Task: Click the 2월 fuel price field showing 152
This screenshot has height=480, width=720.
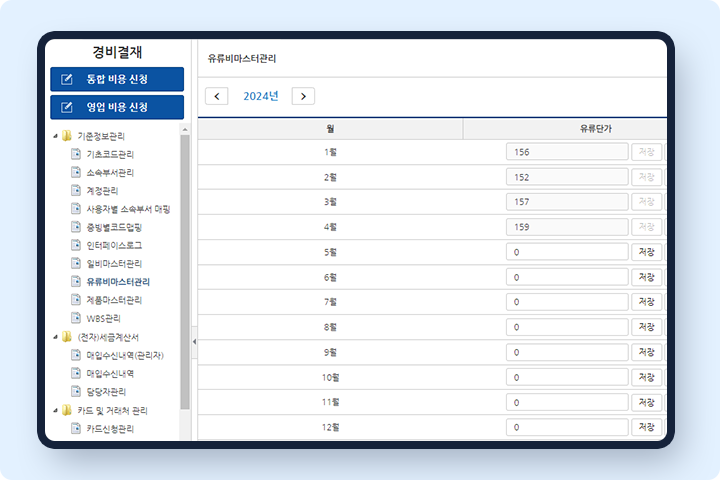Action: point(567,177)
